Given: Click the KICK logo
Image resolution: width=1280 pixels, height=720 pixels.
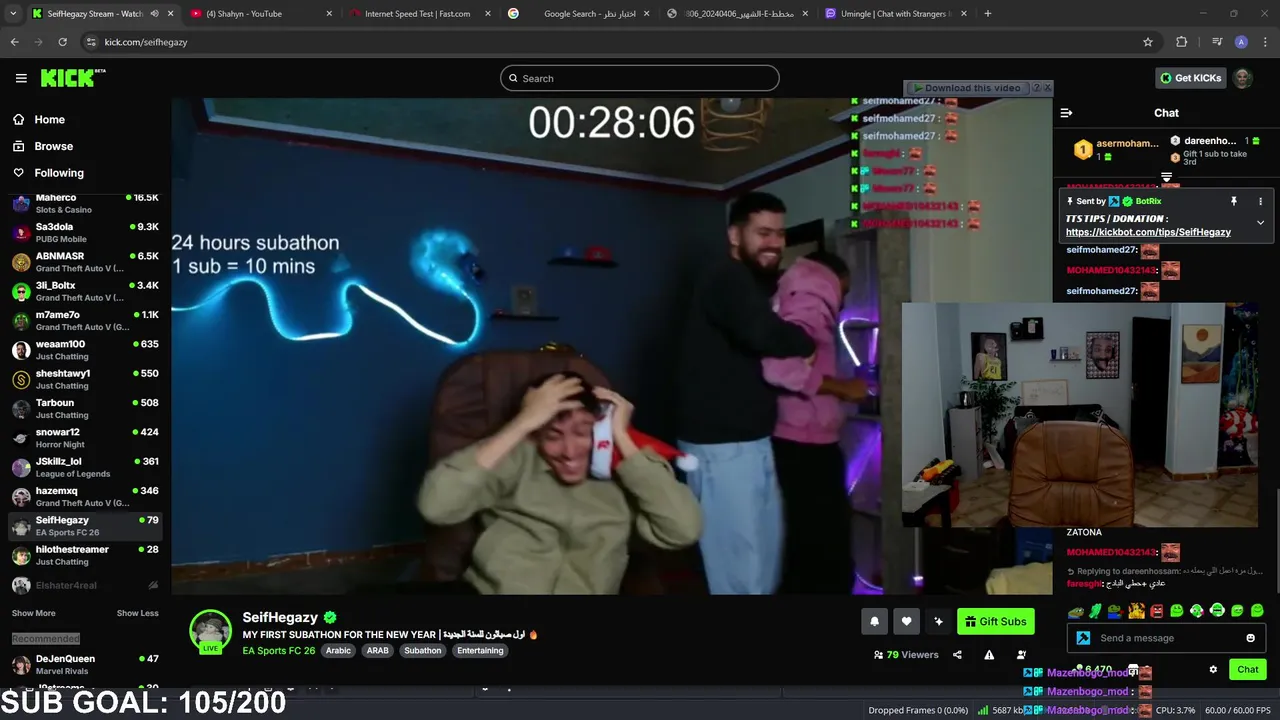Looking at the screenshot, I should tap(73, 78).
